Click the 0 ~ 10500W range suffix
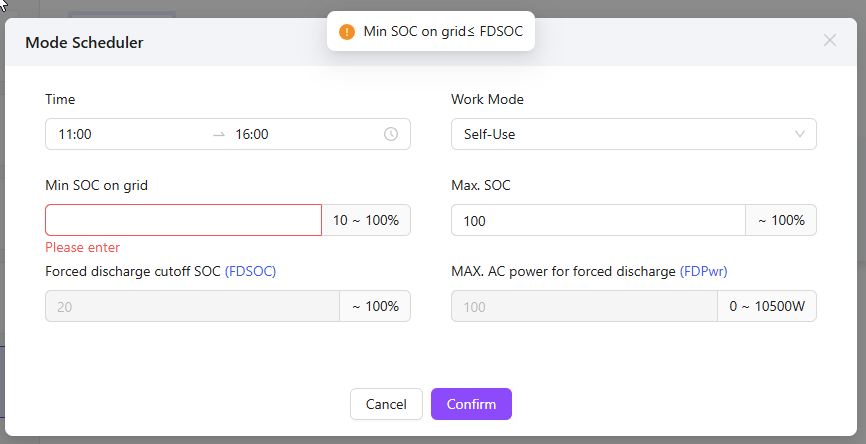866x444 pixels. click(x=767, y=306)
